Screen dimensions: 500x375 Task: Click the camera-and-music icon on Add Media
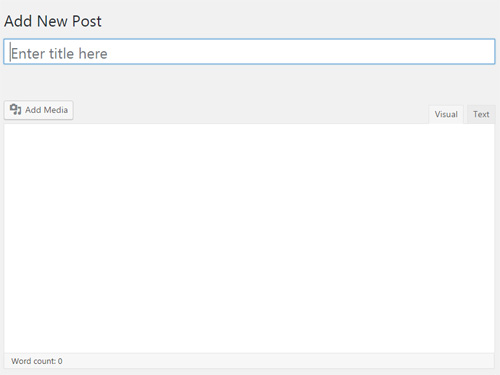pos(15,109)
